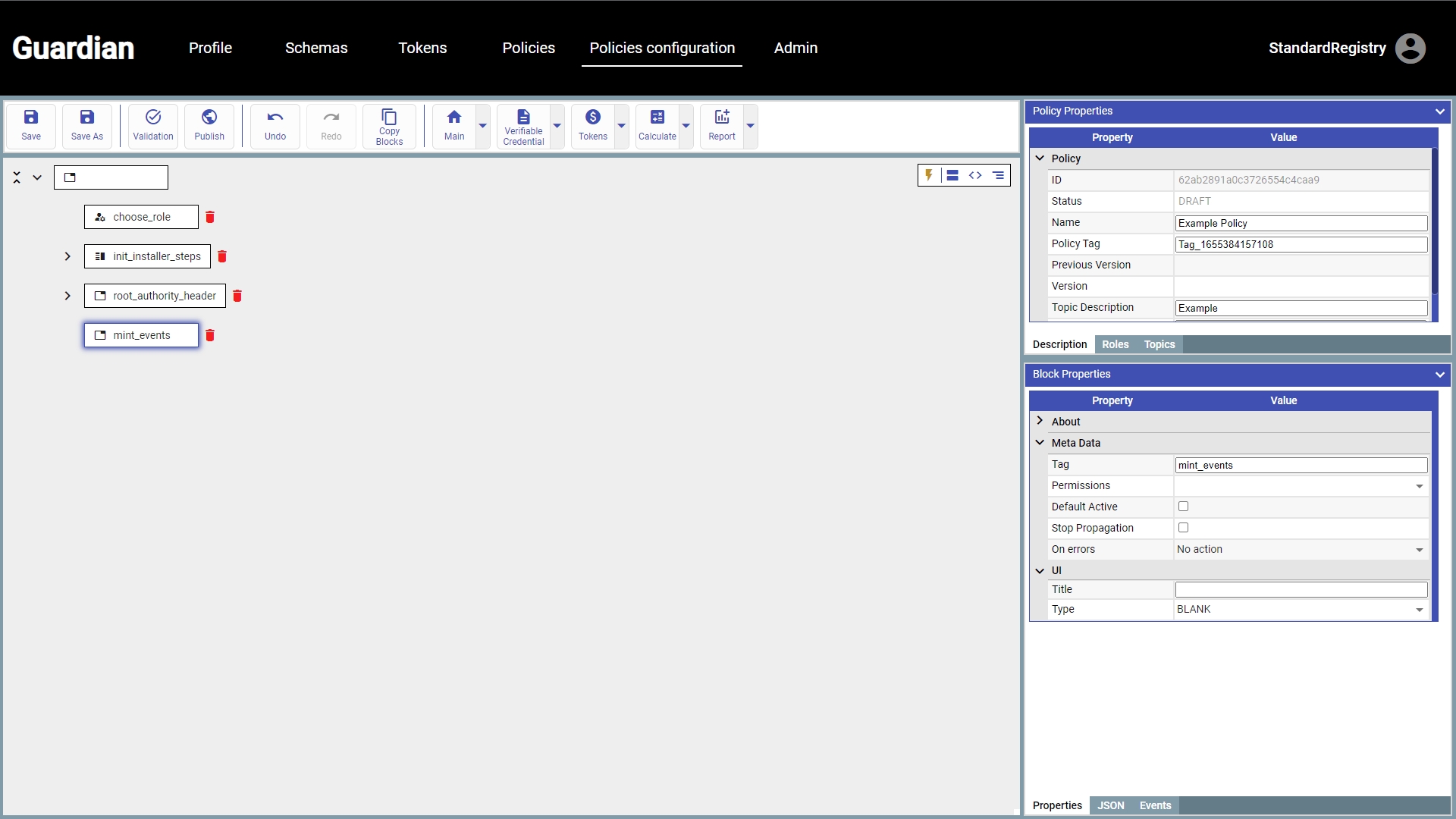
Task: Click the lightning bolt events view icon
Action: 929,175
